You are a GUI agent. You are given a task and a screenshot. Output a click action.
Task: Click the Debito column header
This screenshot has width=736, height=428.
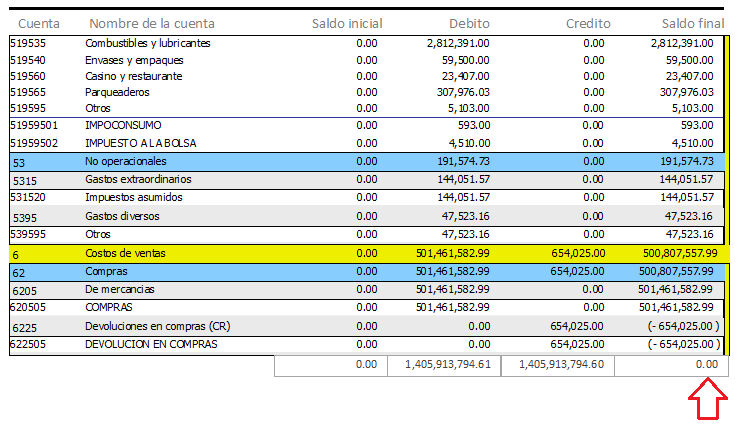(x=469, y=23)
